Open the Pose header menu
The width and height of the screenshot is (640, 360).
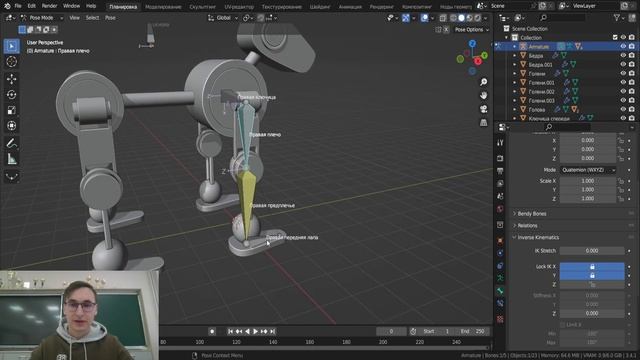coord(110,18)
